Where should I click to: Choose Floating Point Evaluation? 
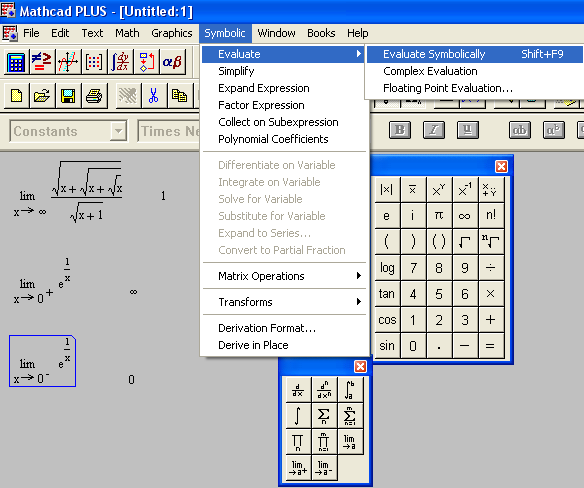pyautogui.click(x=474, y=88)
